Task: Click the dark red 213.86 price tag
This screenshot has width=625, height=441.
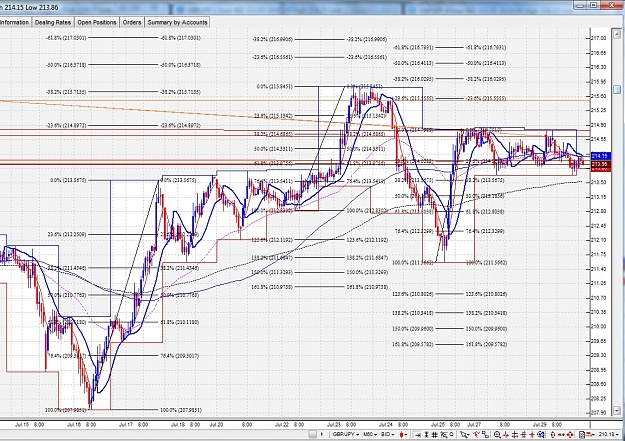Action: [x=600, y=164]
